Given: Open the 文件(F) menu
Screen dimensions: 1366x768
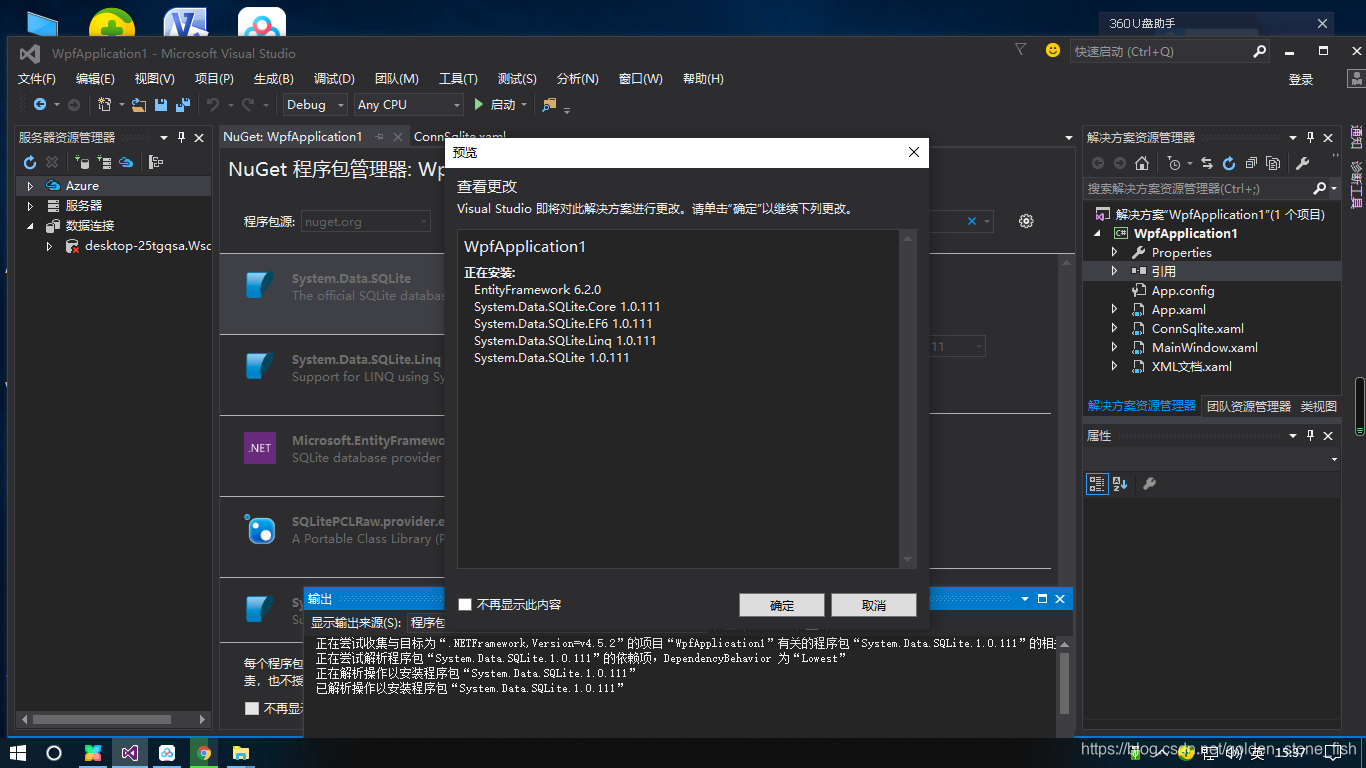Looking at the screenshot, I should click(x=37, y=79).
